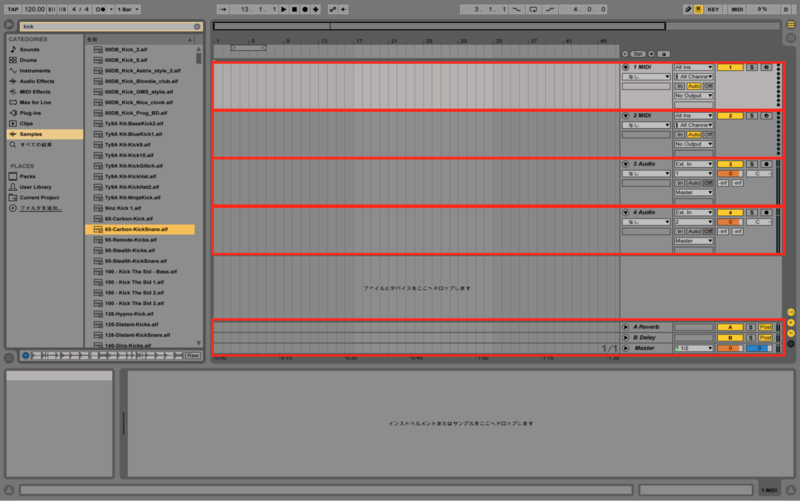800x501 pixels.
Task: Open the Packs place
Action: pos(27,177)
